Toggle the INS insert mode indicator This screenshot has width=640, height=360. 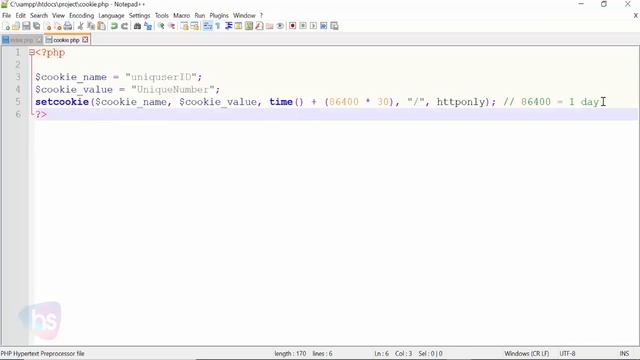[624, 353]
